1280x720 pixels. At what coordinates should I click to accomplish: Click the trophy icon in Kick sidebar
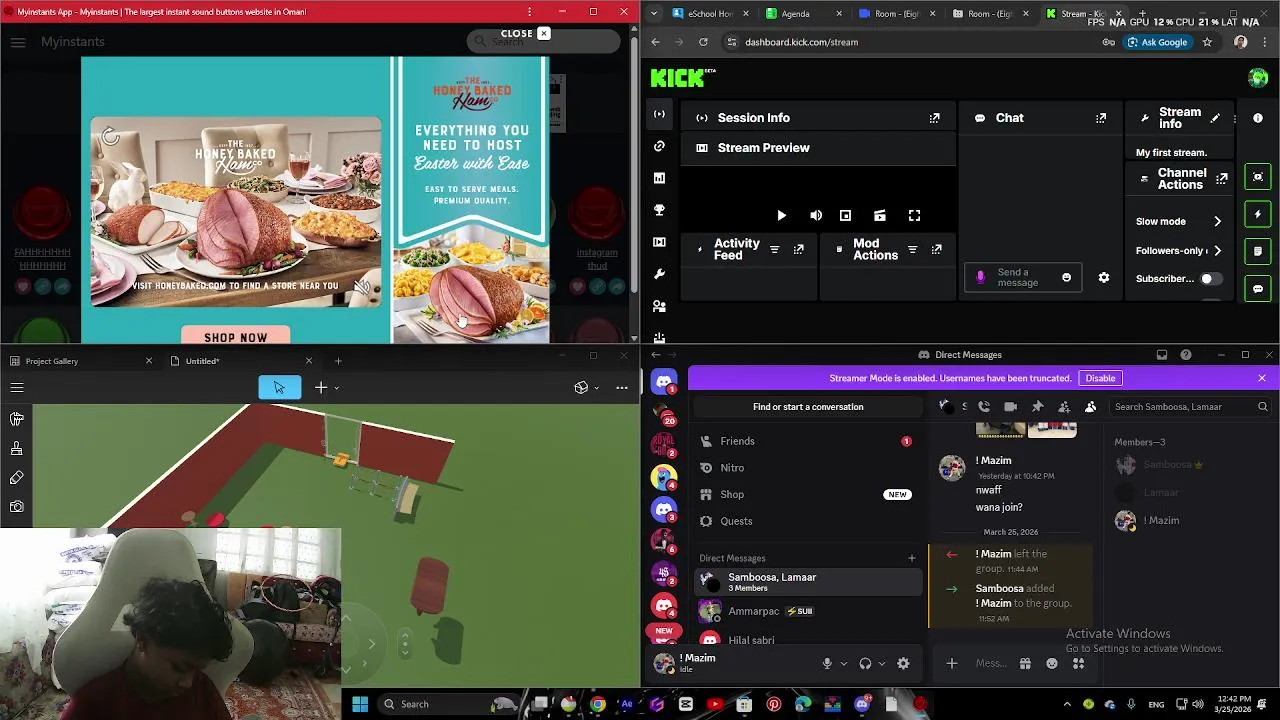click(659, 210)
